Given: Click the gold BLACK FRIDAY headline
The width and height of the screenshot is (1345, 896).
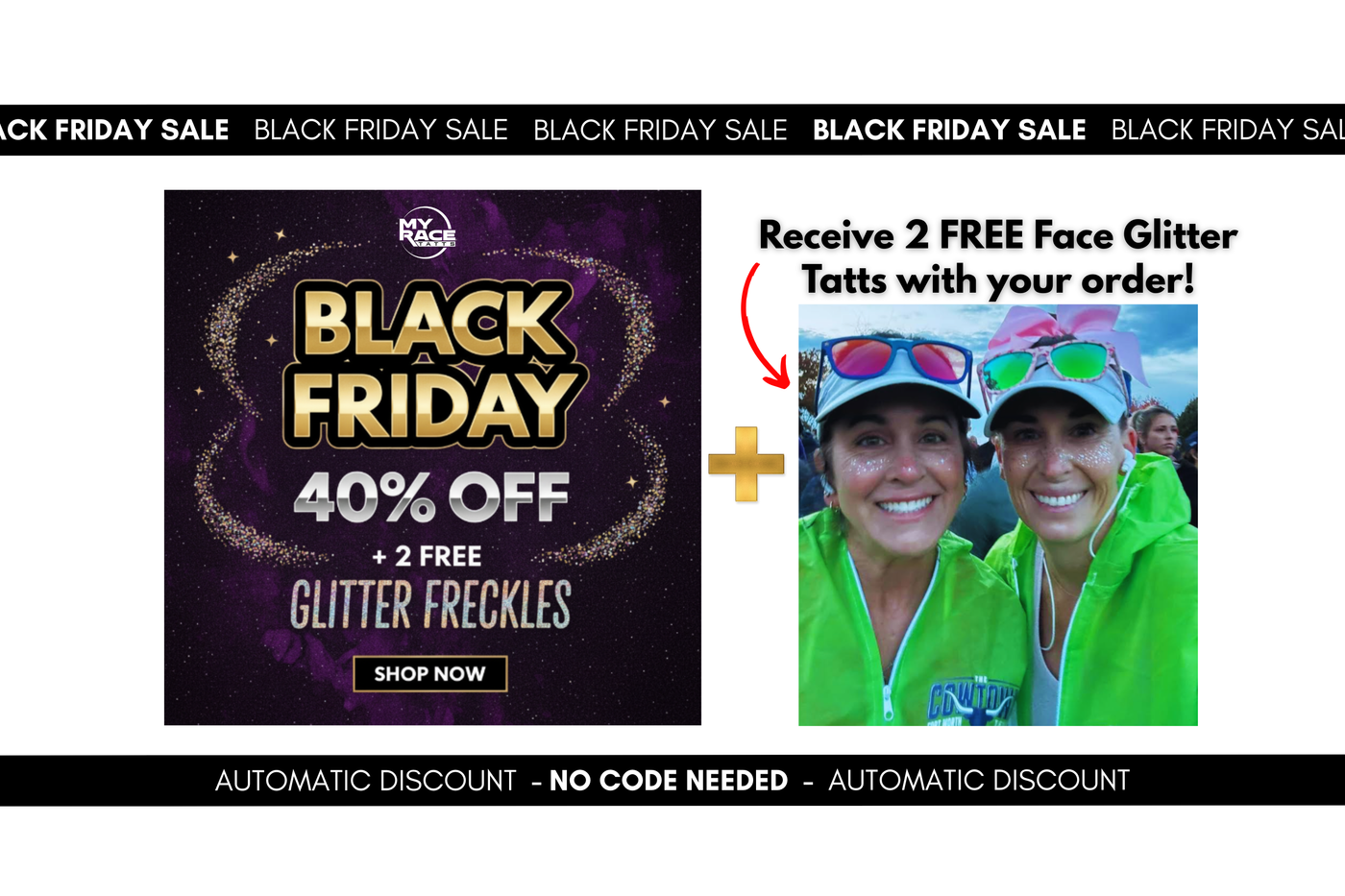Looking at the screenshot, I should 432,364.
